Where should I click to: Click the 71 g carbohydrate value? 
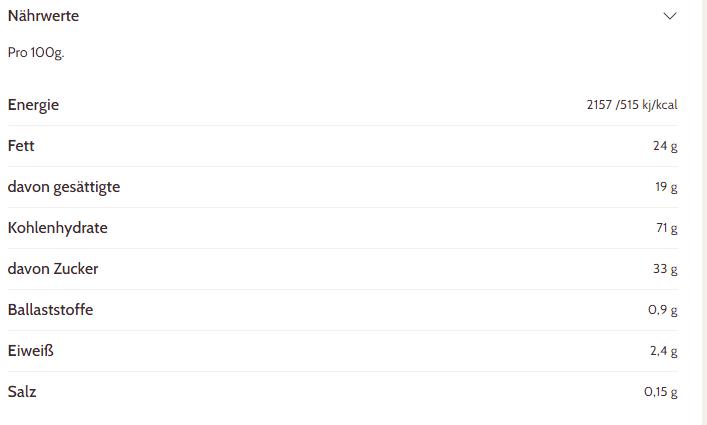click(x=667, y=228)
